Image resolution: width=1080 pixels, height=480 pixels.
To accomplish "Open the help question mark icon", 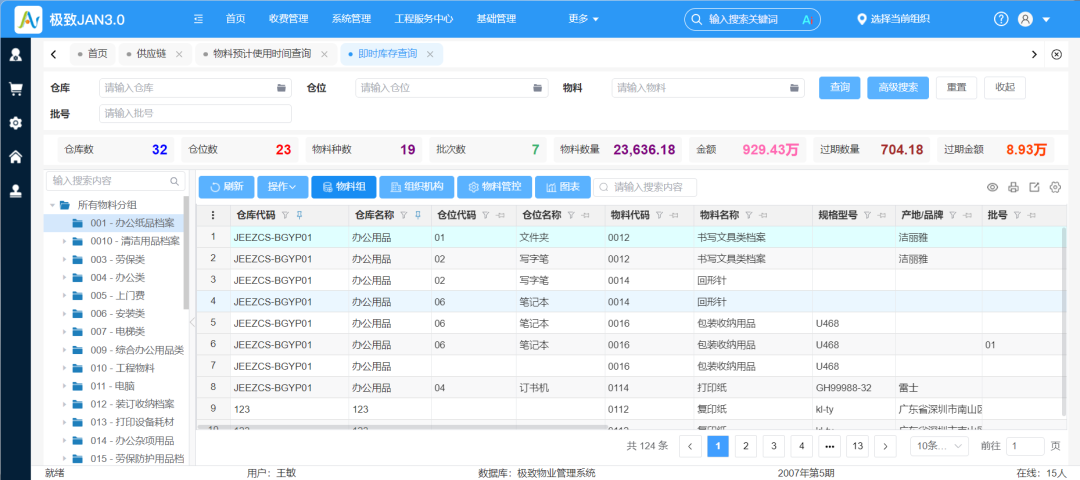I will pyautogui.click(x=1001, y=19).
